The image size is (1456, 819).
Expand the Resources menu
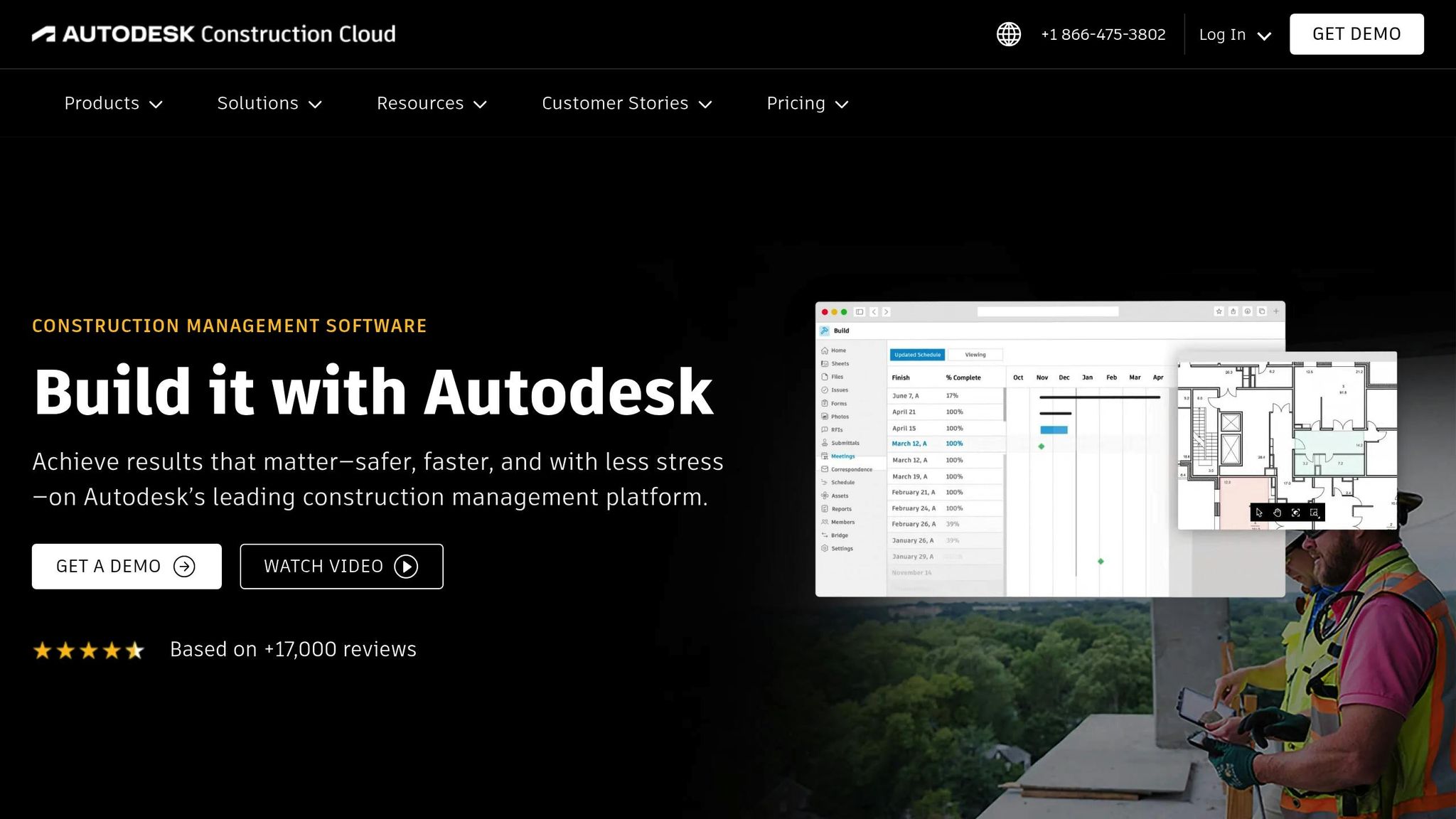click(x=432, y=103)
